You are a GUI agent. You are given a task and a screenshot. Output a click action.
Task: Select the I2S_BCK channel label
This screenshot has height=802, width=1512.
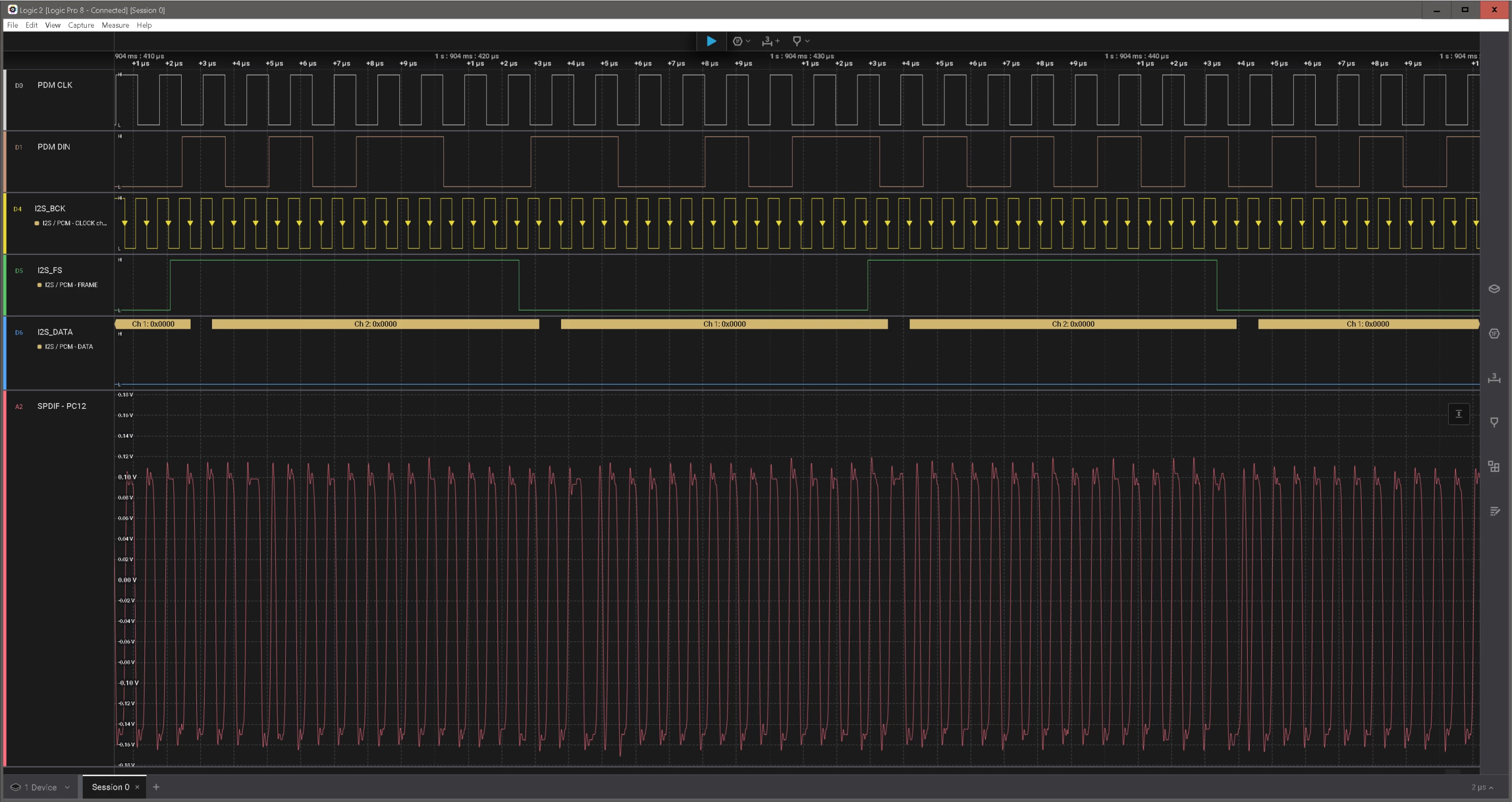(50, 208)
